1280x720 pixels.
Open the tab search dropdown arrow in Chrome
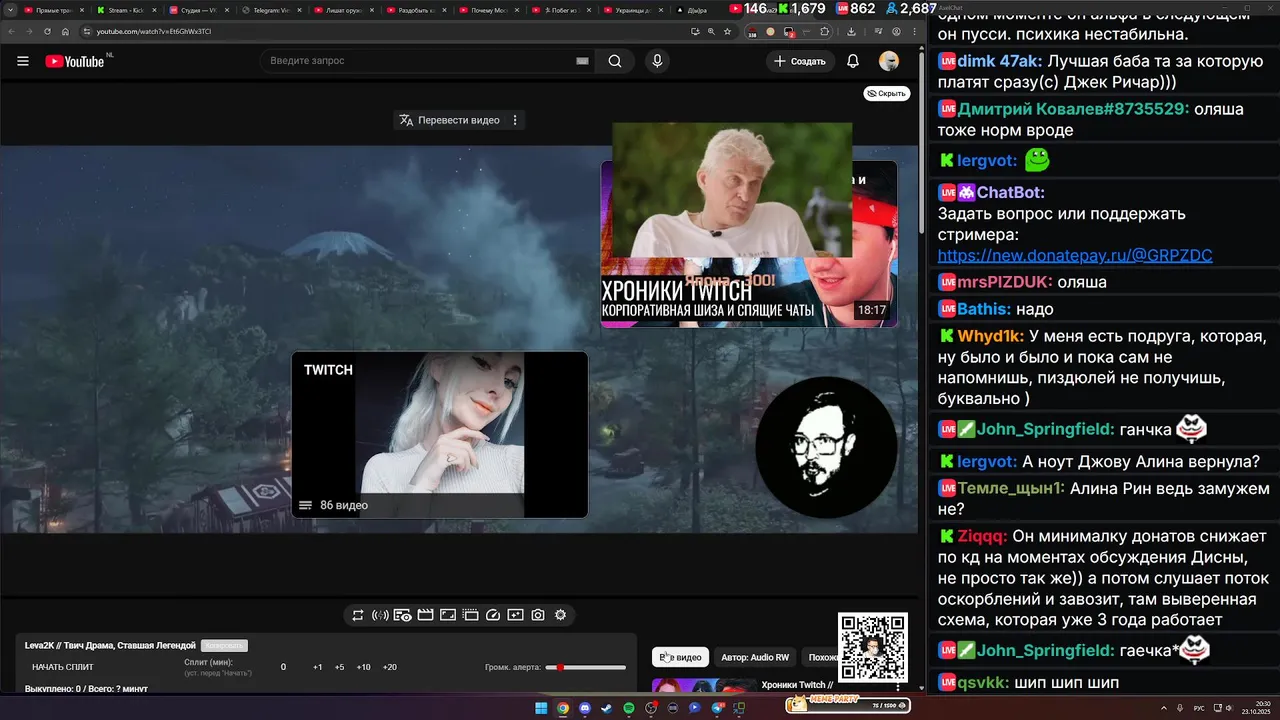tap(10, 10)
